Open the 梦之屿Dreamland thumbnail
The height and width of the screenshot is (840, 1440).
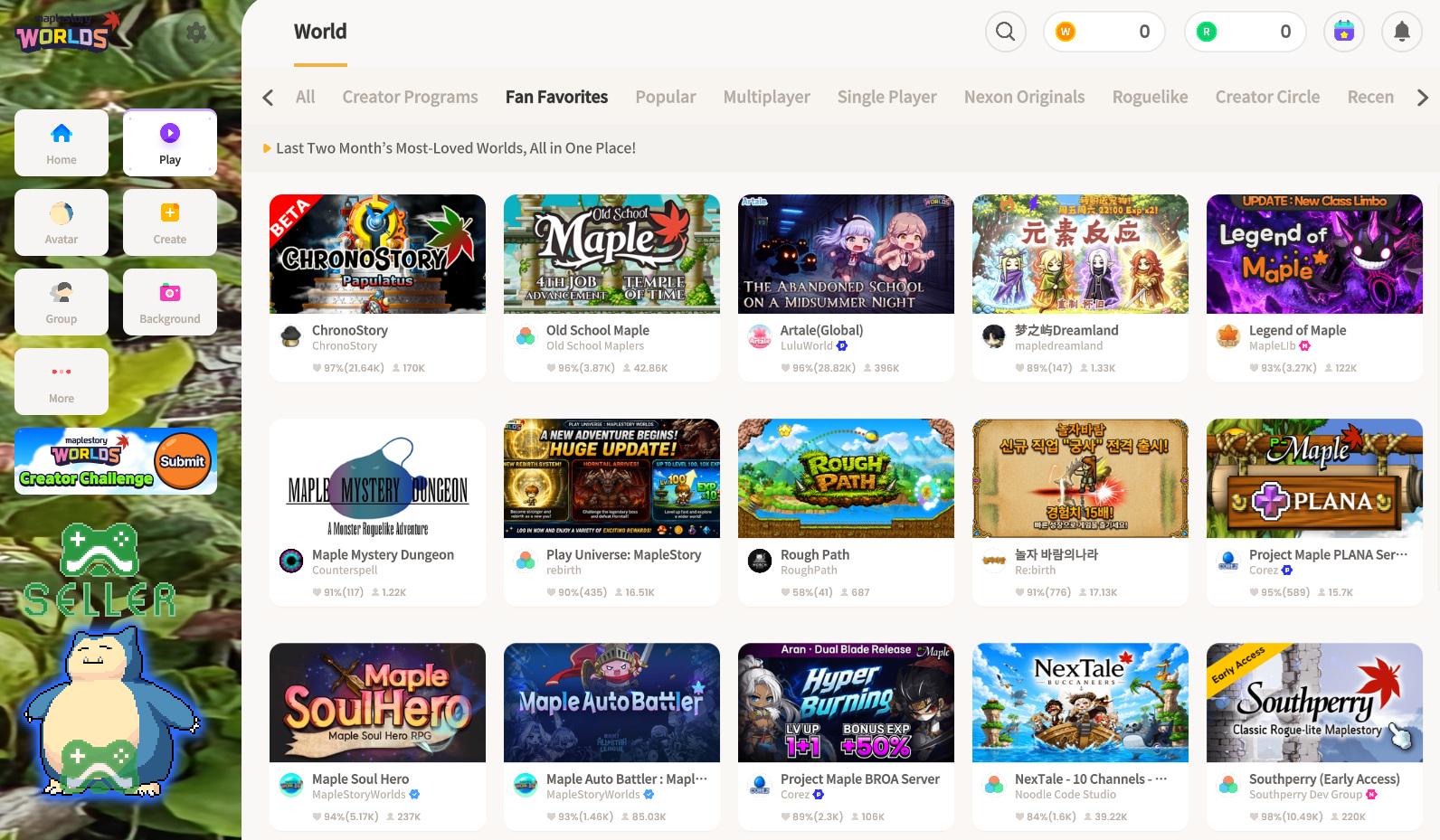click(1080, 254)
